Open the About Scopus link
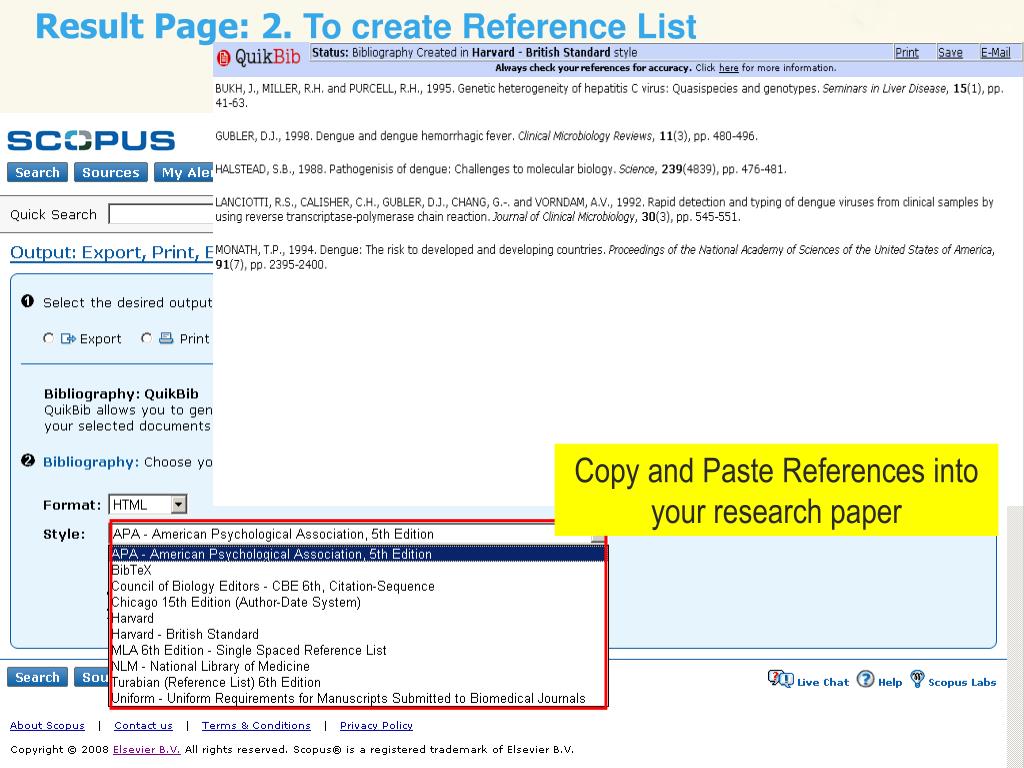 (47, 726)
